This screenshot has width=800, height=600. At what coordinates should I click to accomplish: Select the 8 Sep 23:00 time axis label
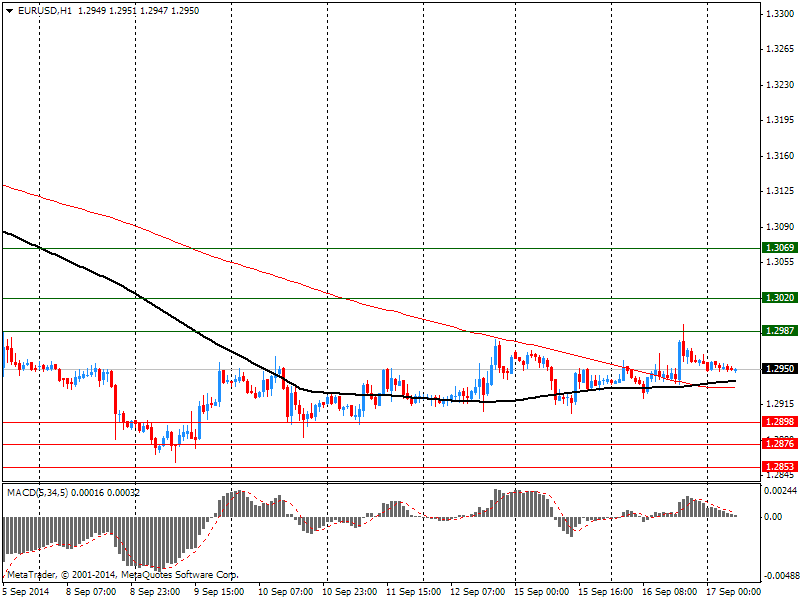click(x=155, y=591)
